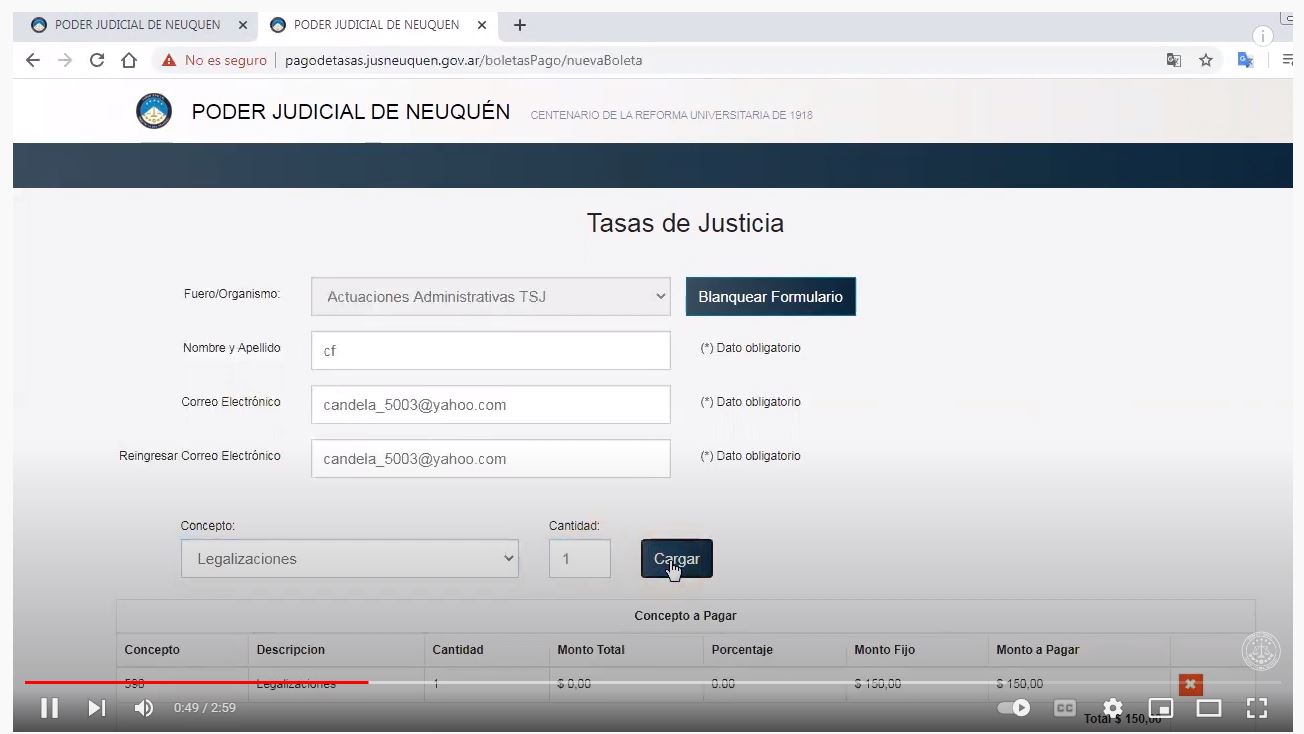Pause the video

[49, 708]
